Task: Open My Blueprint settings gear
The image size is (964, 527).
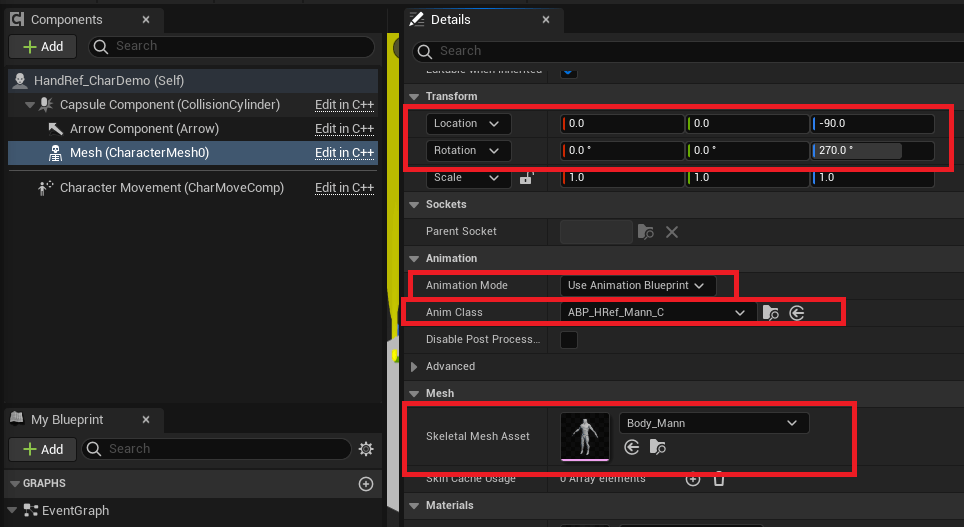Action: pos(366,449)
